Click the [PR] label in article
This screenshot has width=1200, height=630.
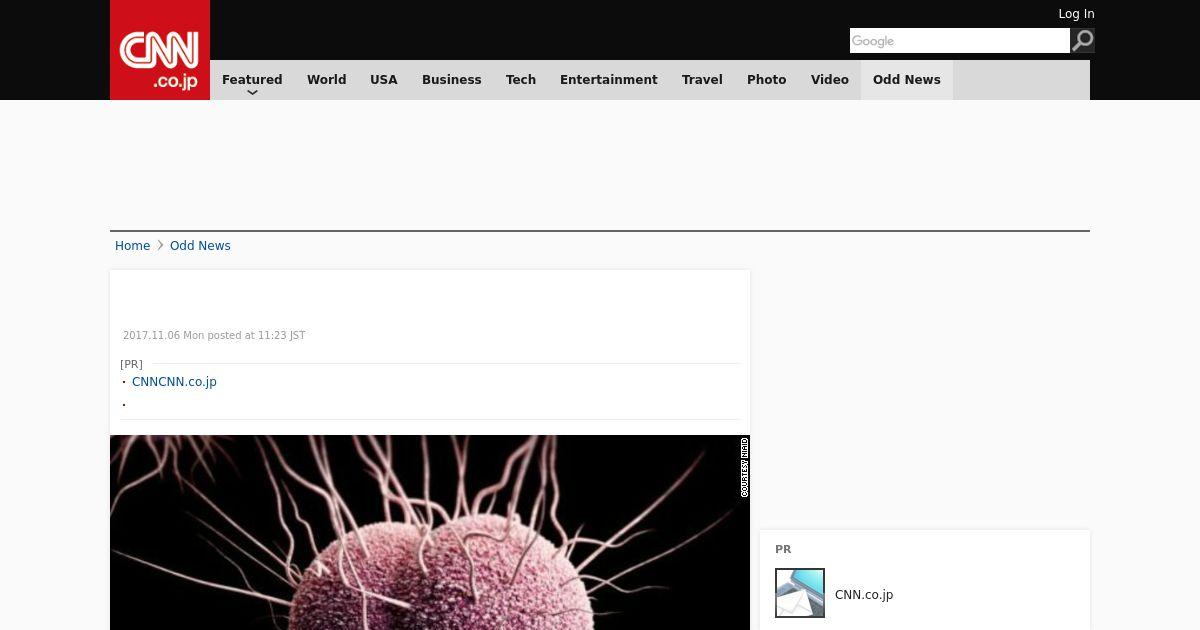pos(131,364)
